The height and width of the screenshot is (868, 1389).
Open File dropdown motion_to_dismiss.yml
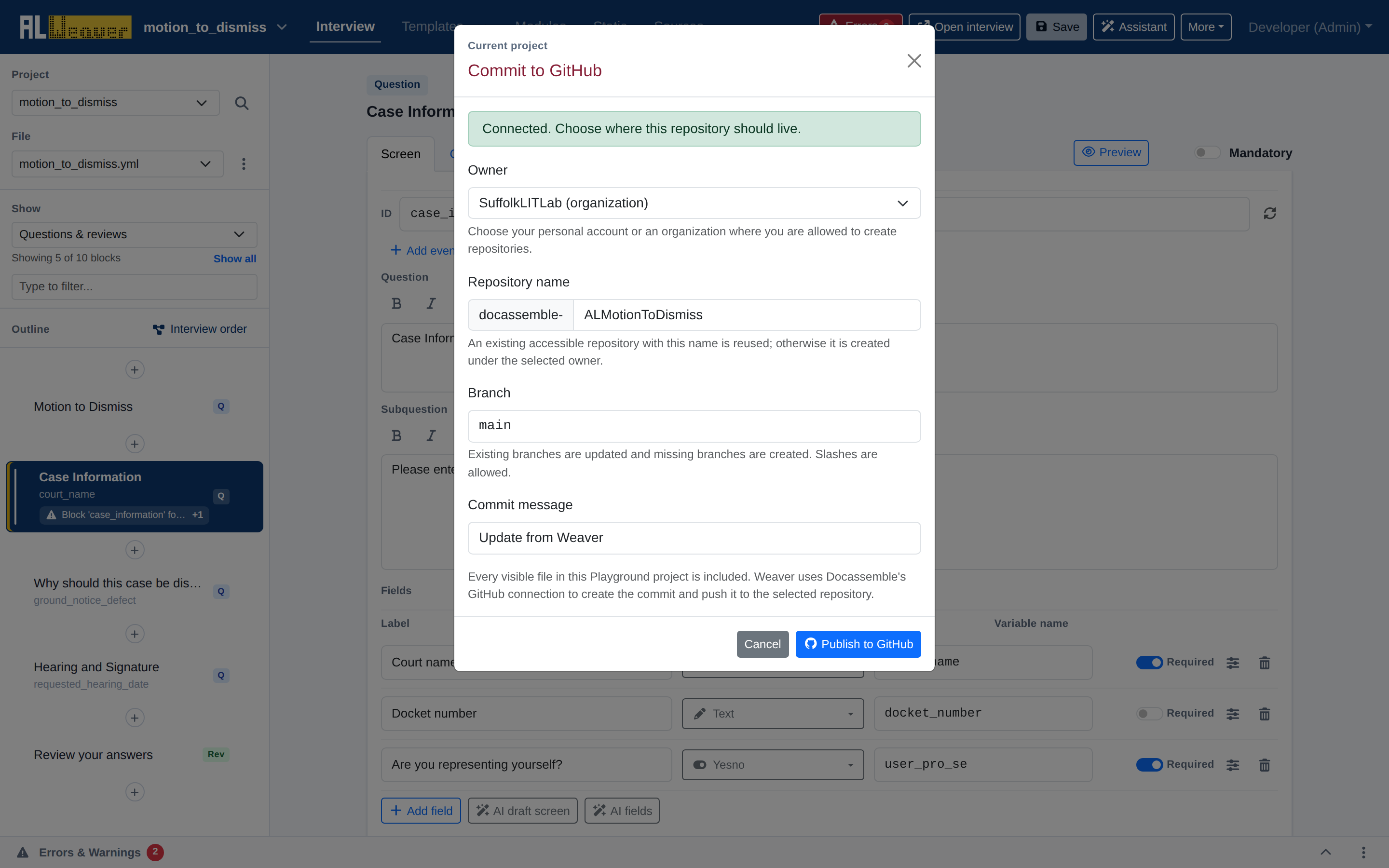117,164
